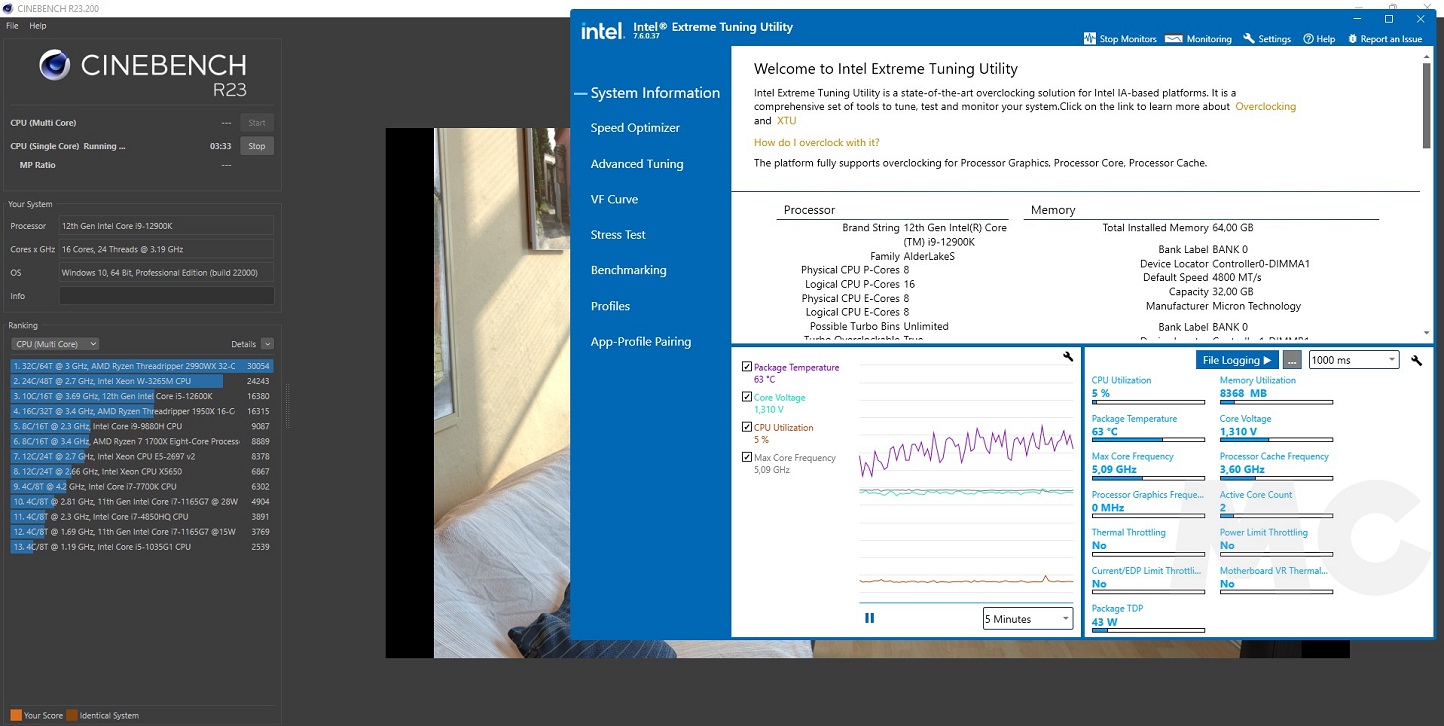Screen dimensions: 1444x726
Task: Click the Cinebench Info input field
Action: [x=166, y=296]
